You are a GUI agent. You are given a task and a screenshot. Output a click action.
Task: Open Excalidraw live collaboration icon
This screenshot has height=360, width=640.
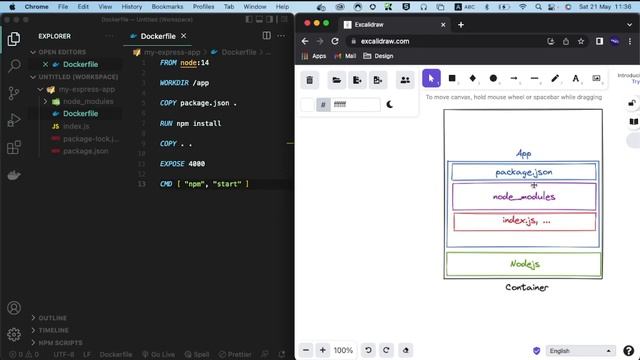tap(405, 80)
